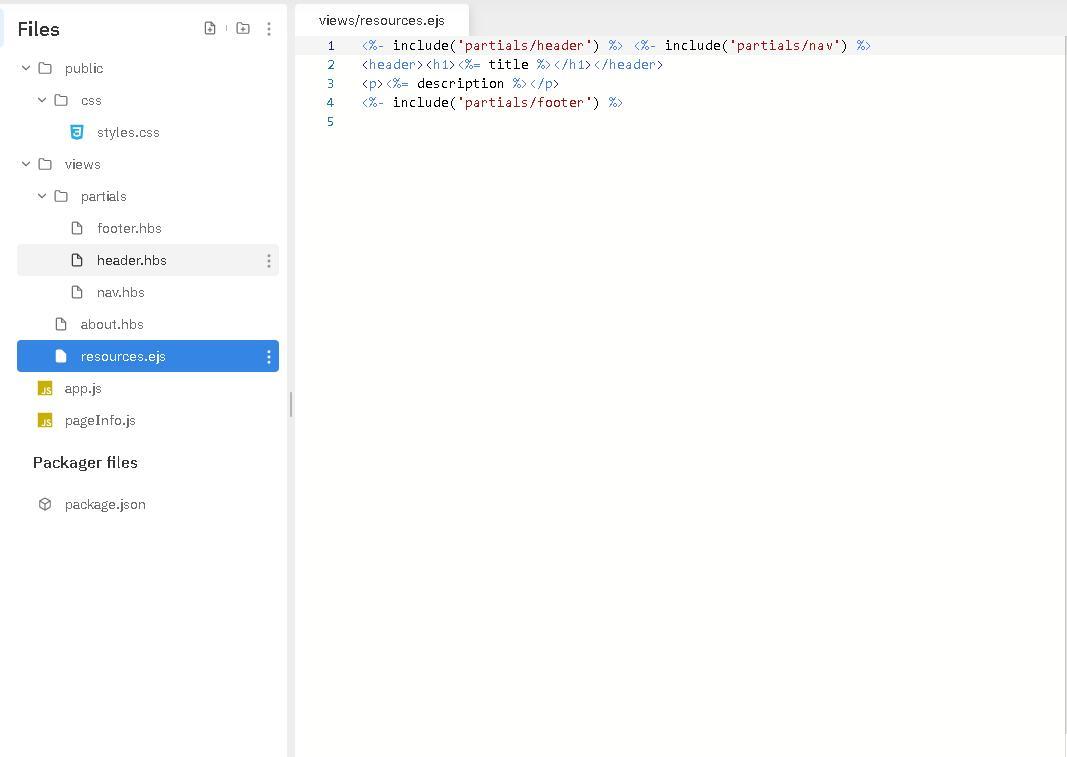
Task: Collapse the partials folder chevron
Action: [42, 196]
